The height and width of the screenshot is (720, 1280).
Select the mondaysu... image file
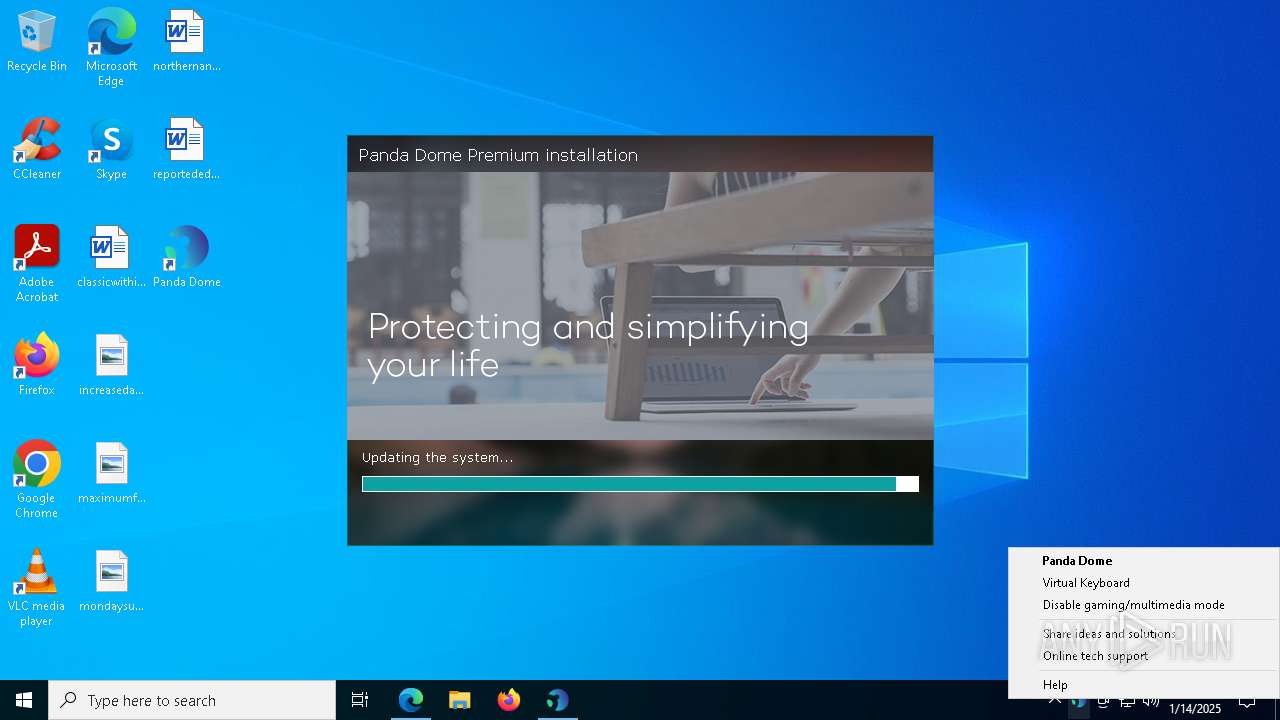click(111, 582)
